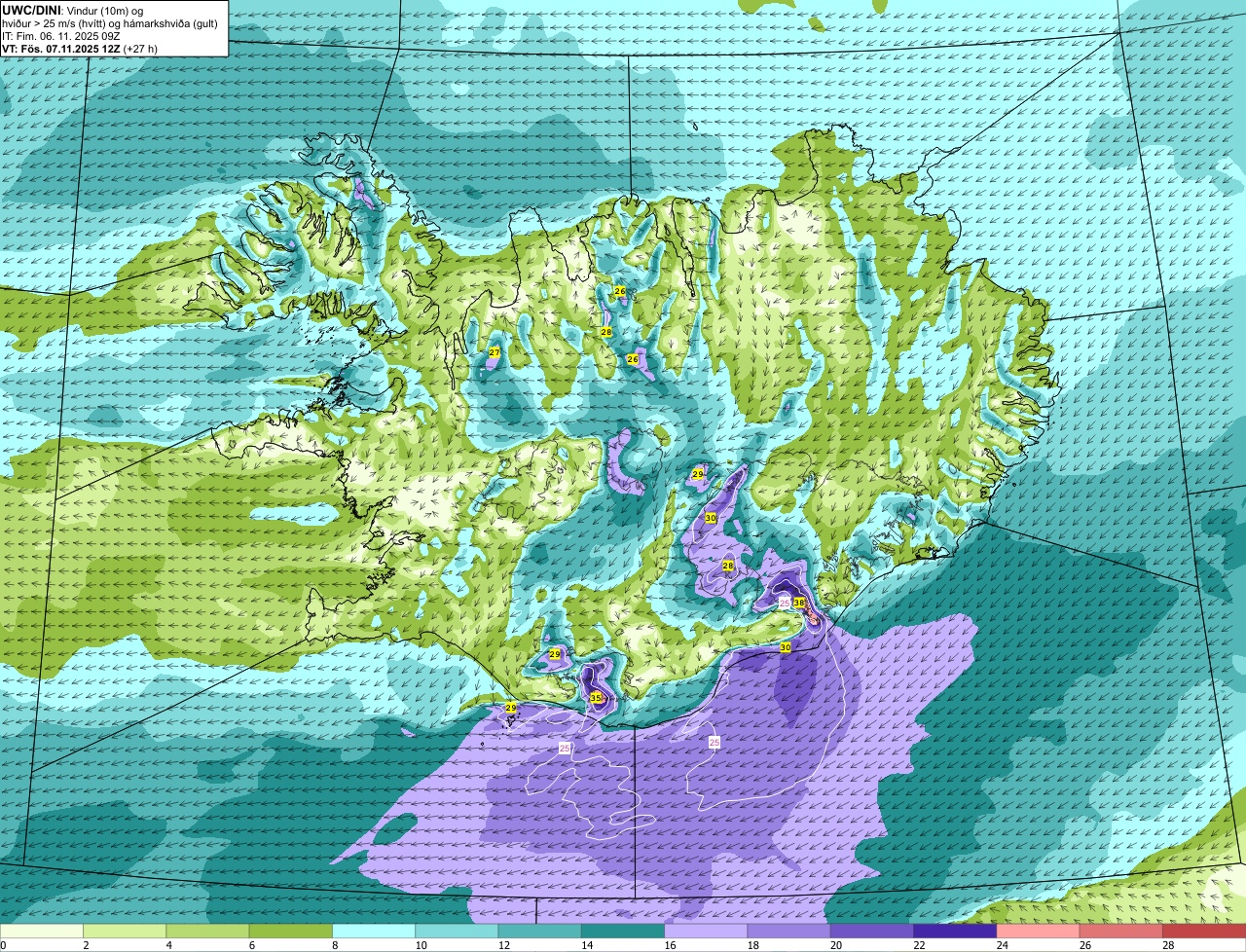1246x952 pixels.
Task: Pick the red above-28 color bar segment
Action: (x=1204, y=932)
